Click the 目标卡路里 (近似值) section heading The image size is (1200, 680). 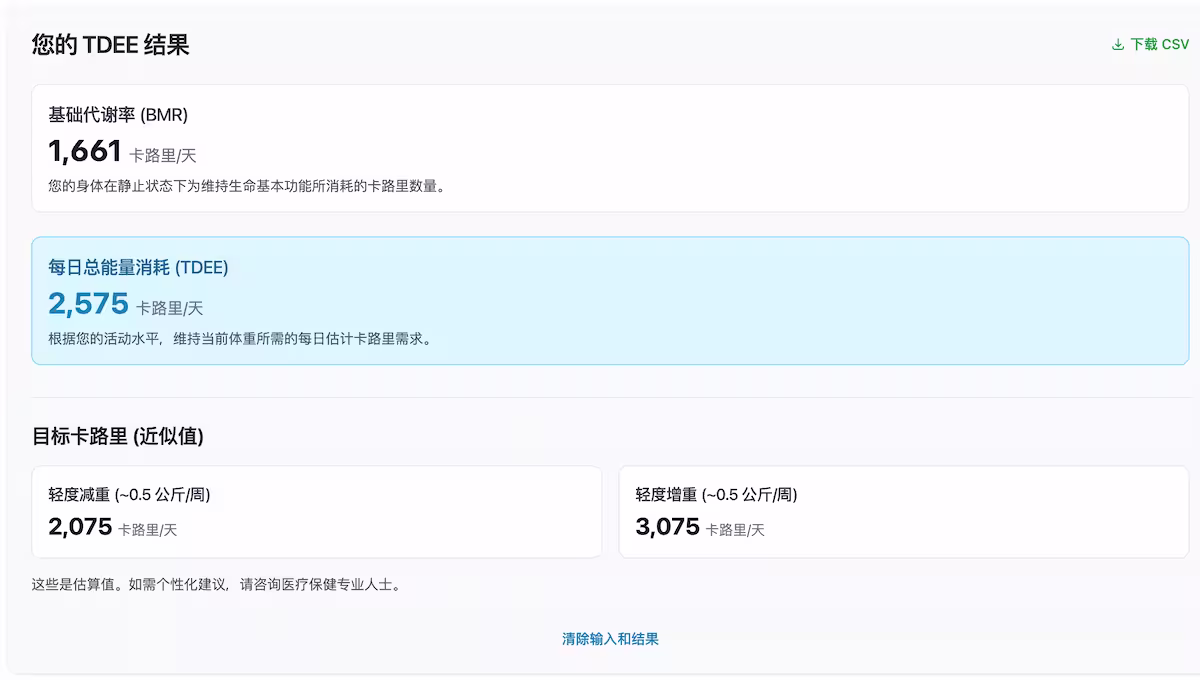click(x=118, y=436)
